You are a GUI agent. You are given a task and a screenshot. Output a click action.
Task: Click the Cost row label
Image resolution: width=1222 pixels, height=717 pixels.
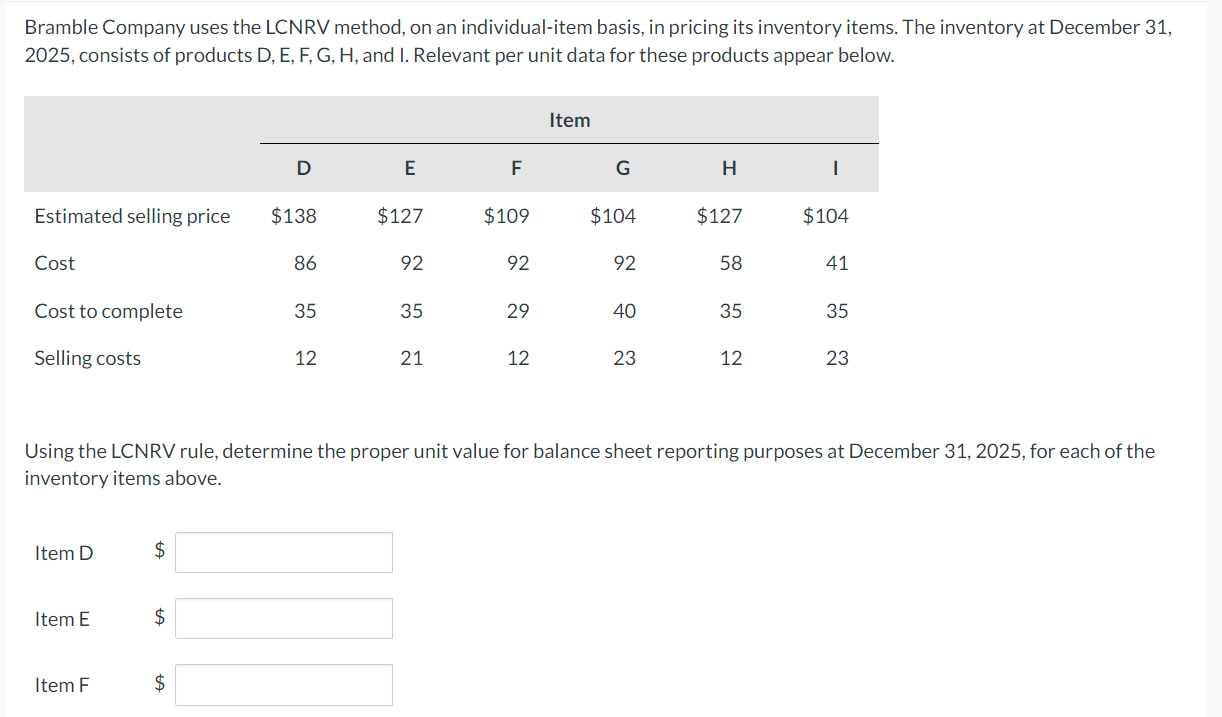[x=55, y=263]
